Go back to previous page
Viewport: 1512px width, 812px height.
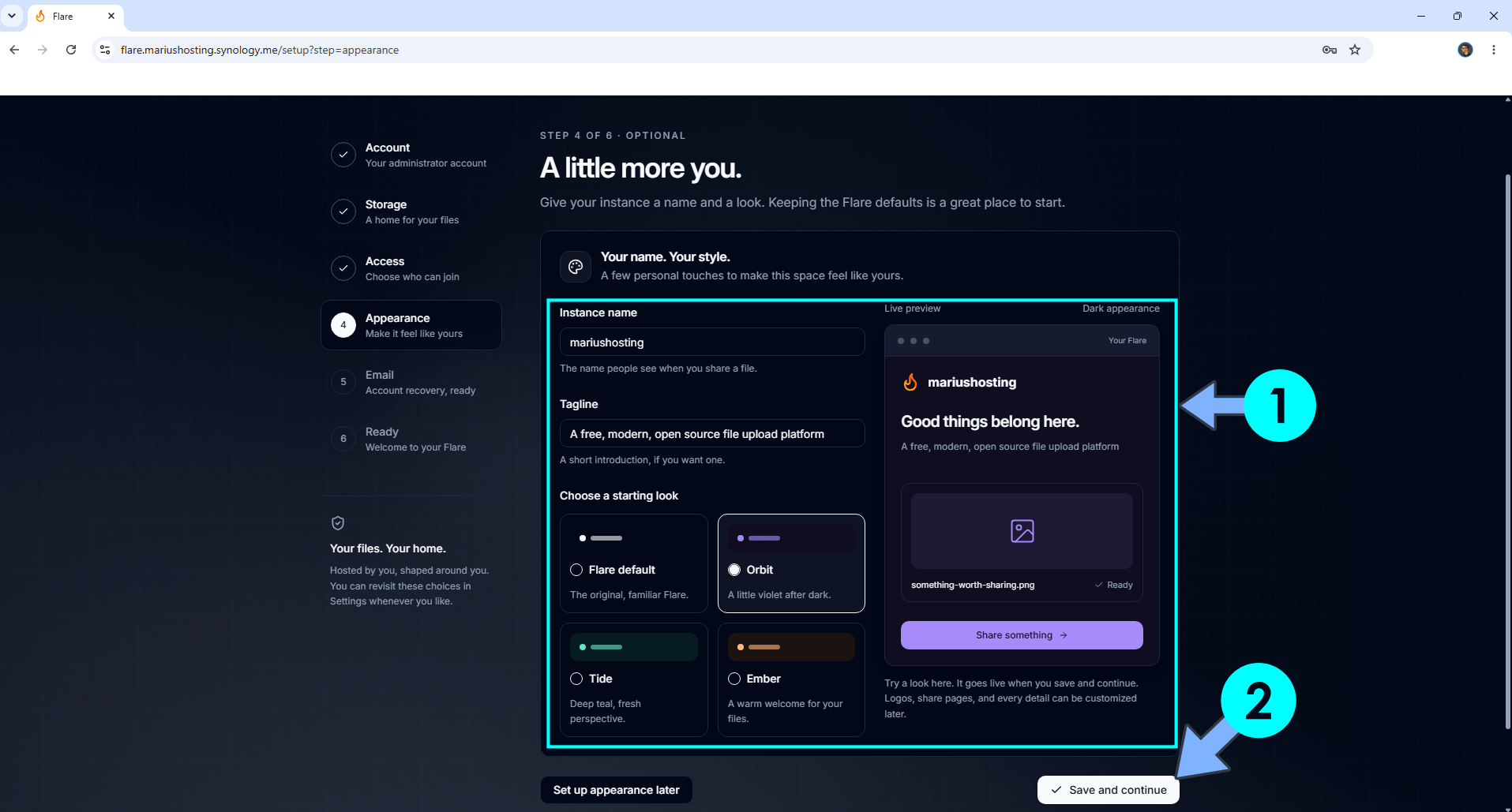click(x=14, y=50)
